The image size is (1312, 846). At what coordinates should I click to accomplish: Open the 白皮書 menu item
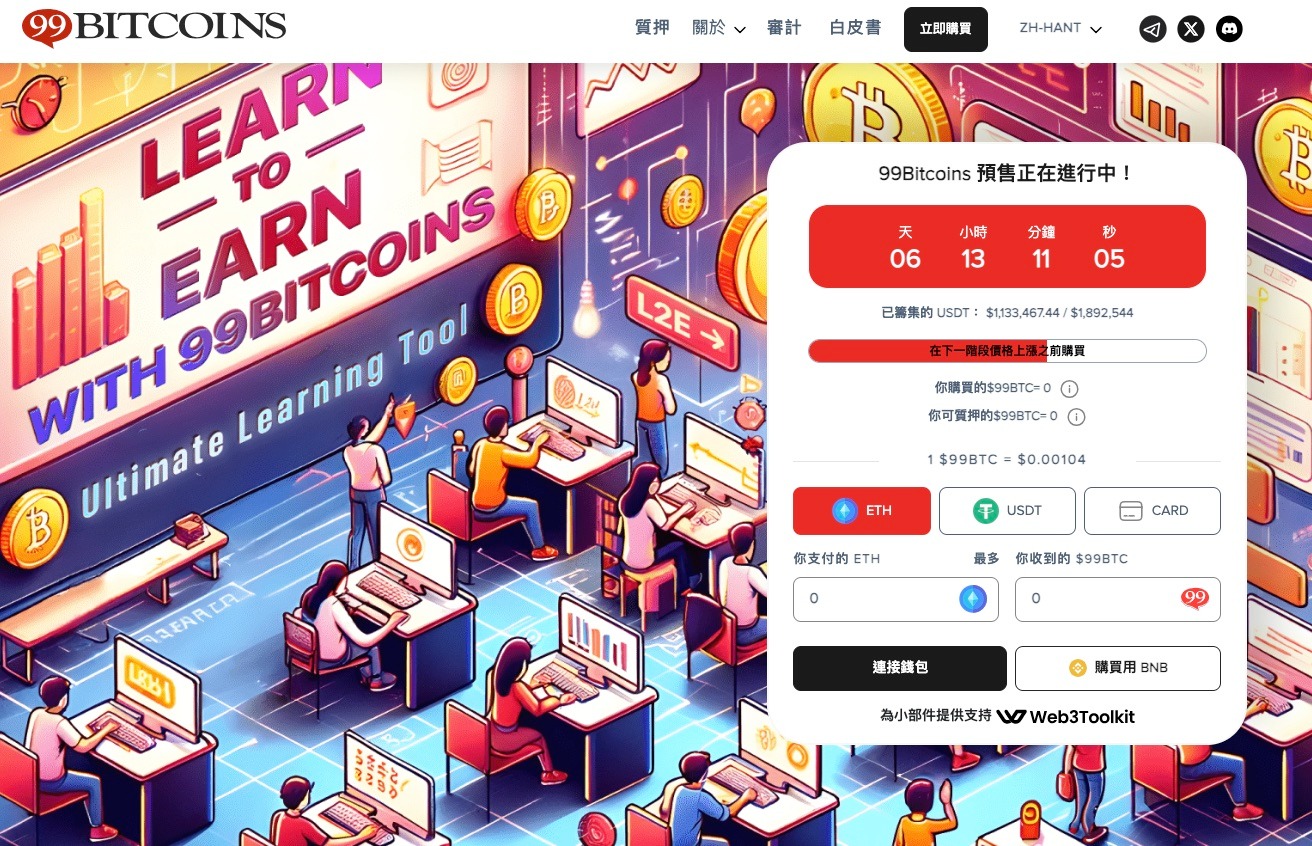[855, 28]
